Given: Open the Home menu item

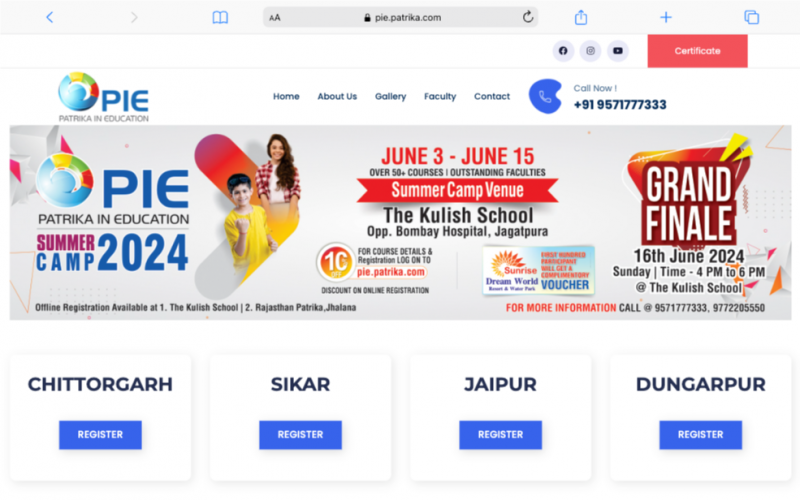Looking at the screenshot, I should (x=286, y=96).
